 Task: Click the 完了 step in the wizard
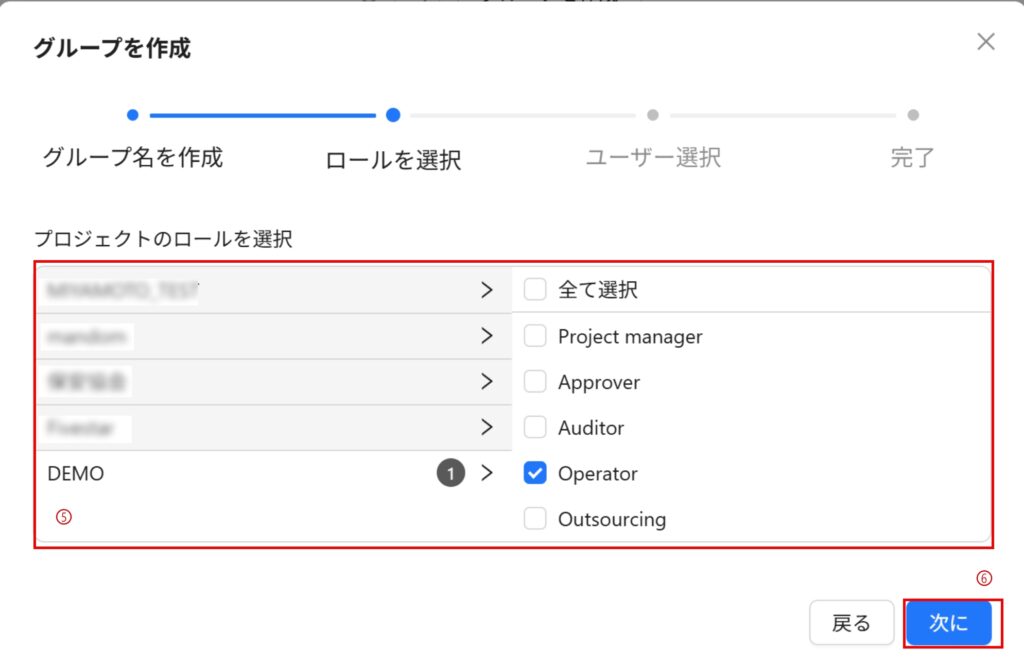(x=912, y=157)
